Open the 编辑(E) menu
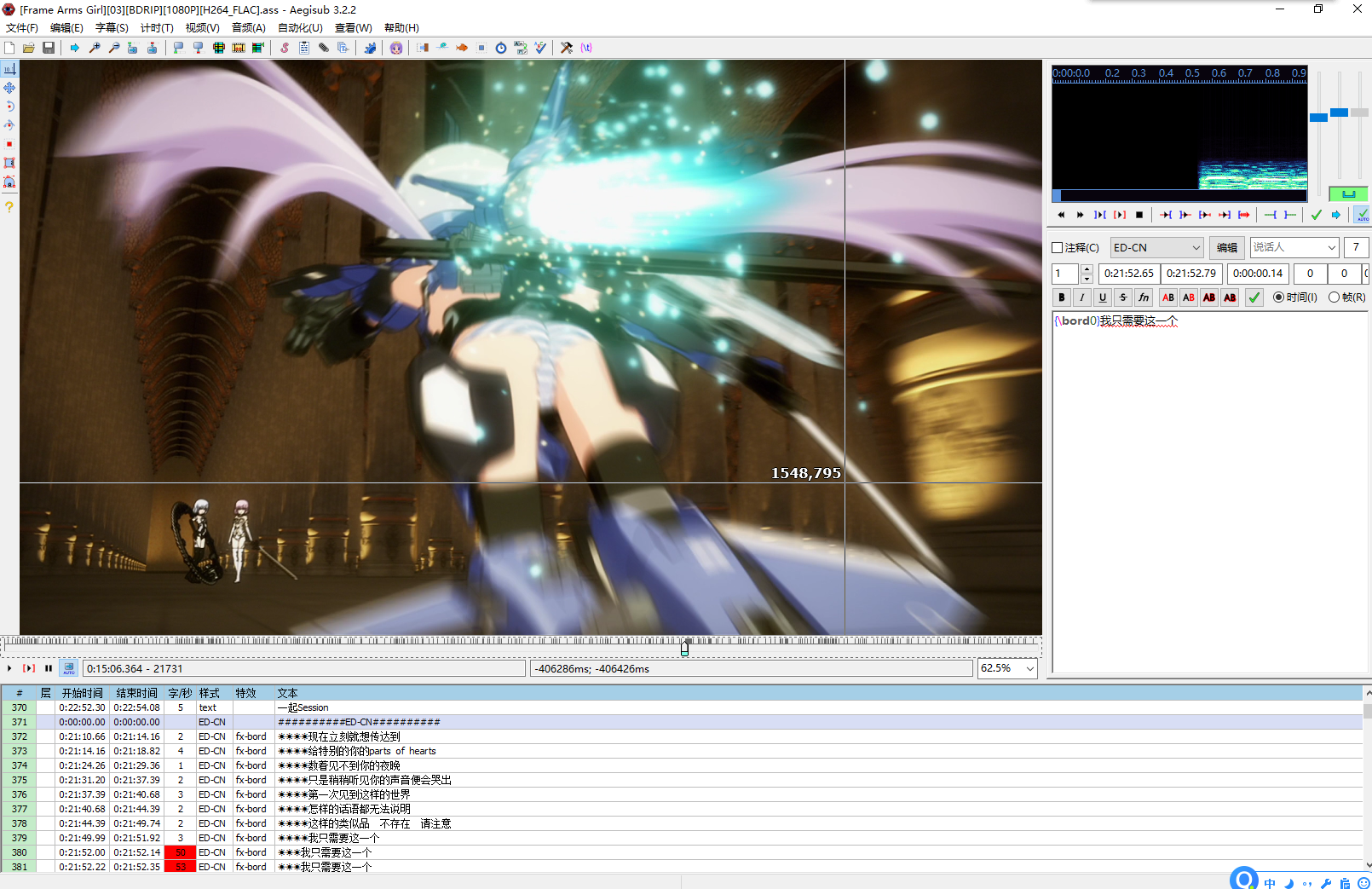Screen dimensions: 1372x889 (x=66, y=28)
